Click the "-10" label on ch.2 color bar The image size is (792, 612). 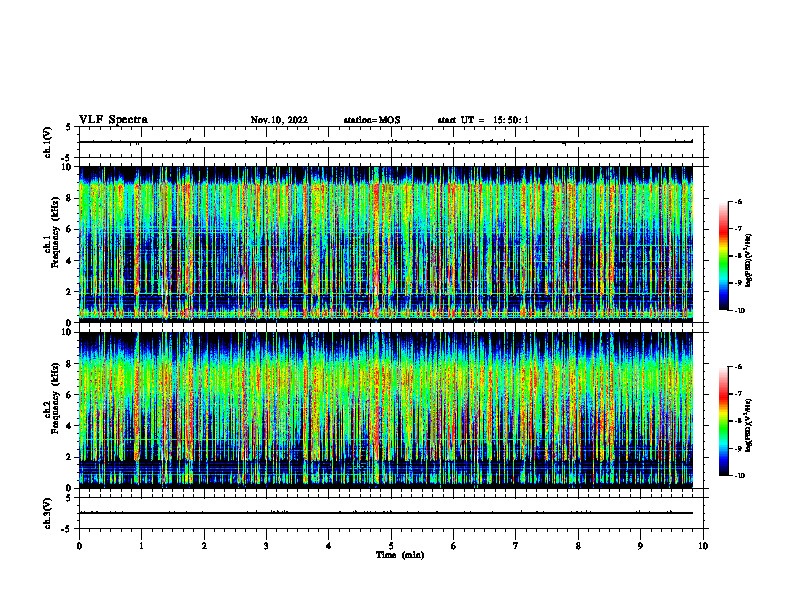point(739,476)
